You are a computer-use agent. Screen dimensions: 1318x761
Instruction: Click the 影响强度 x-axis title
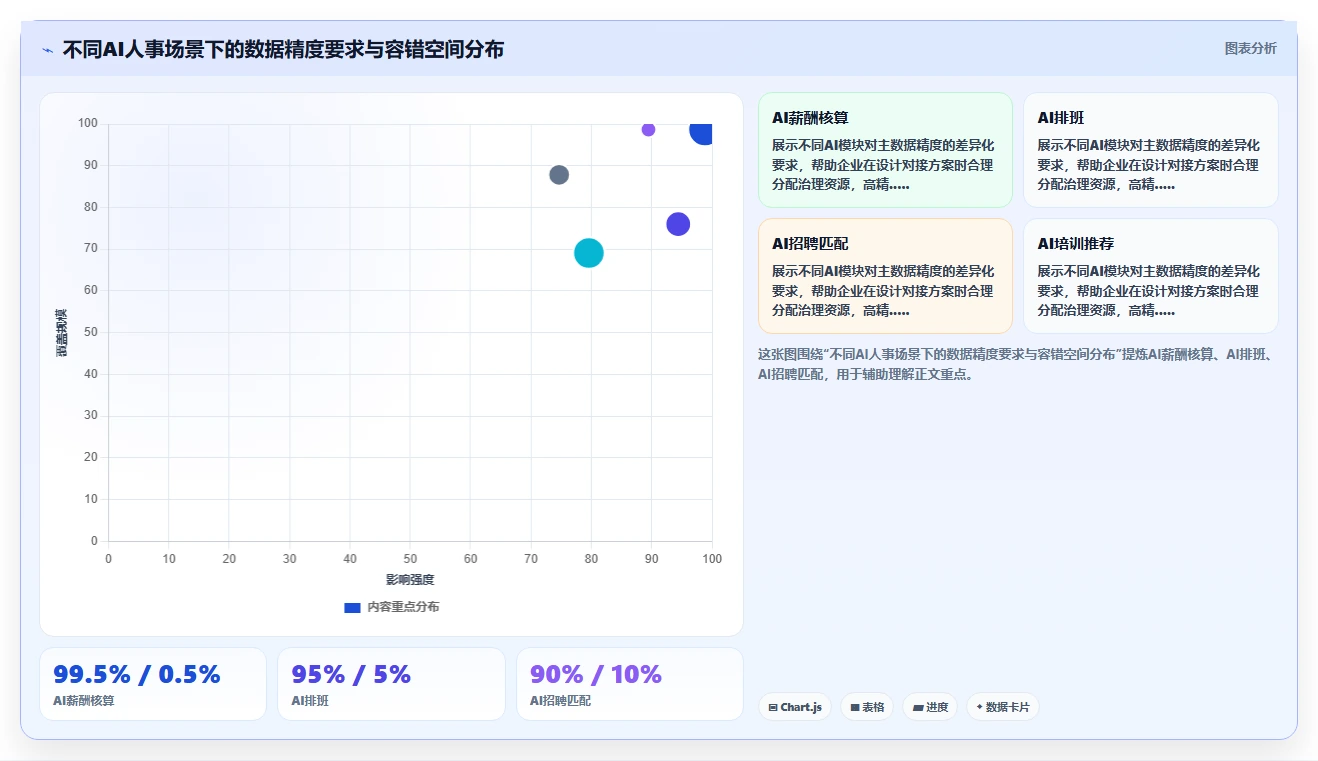click(x=410, y=580)
